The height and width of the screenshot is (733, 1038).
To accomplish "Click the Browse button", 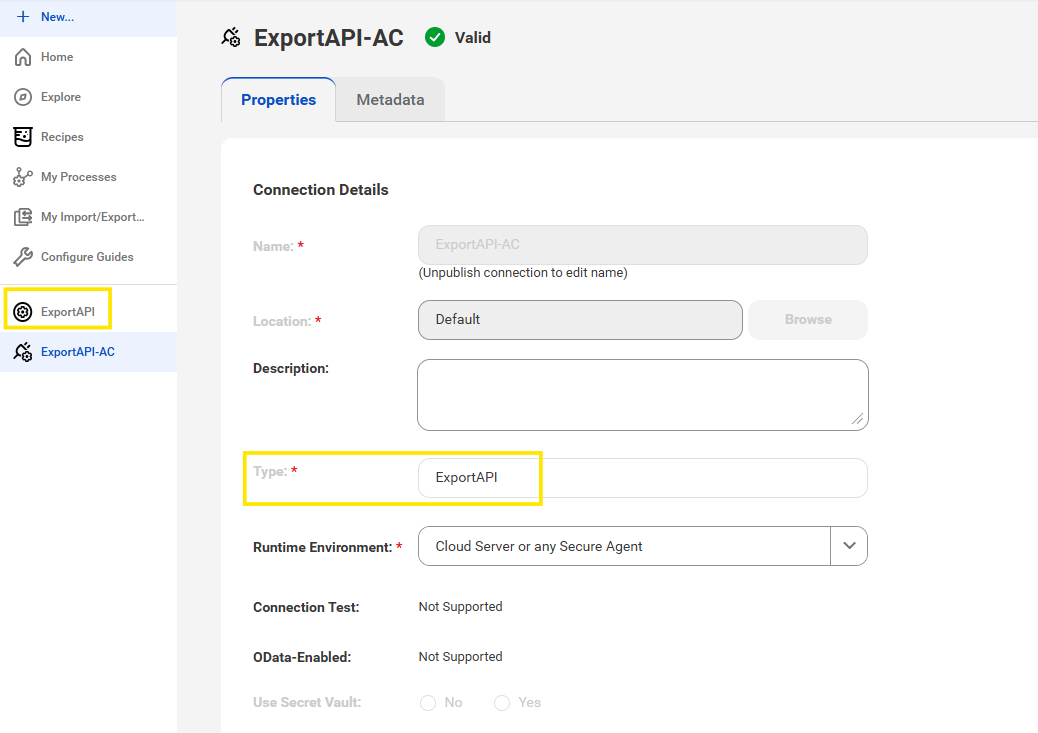I will click(x=808, y=320).
